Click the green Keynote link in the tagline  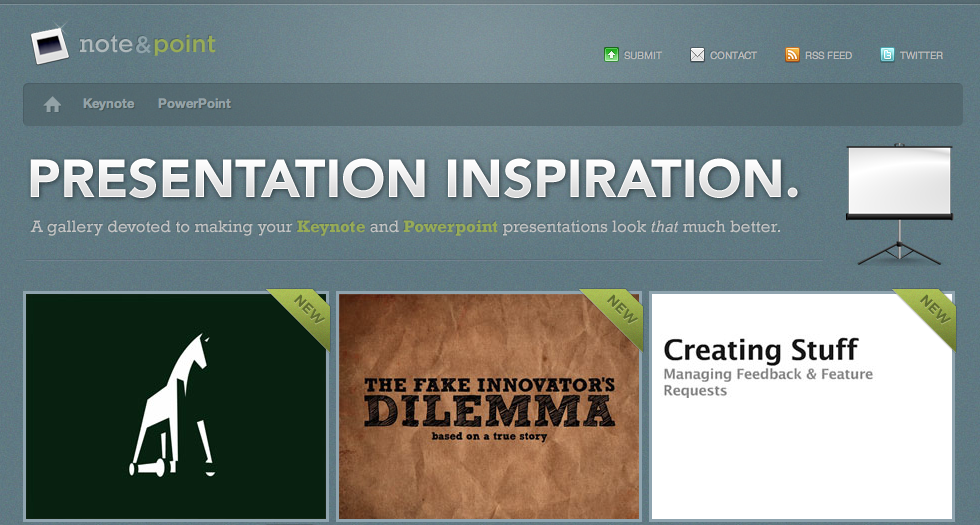point(330,227)
